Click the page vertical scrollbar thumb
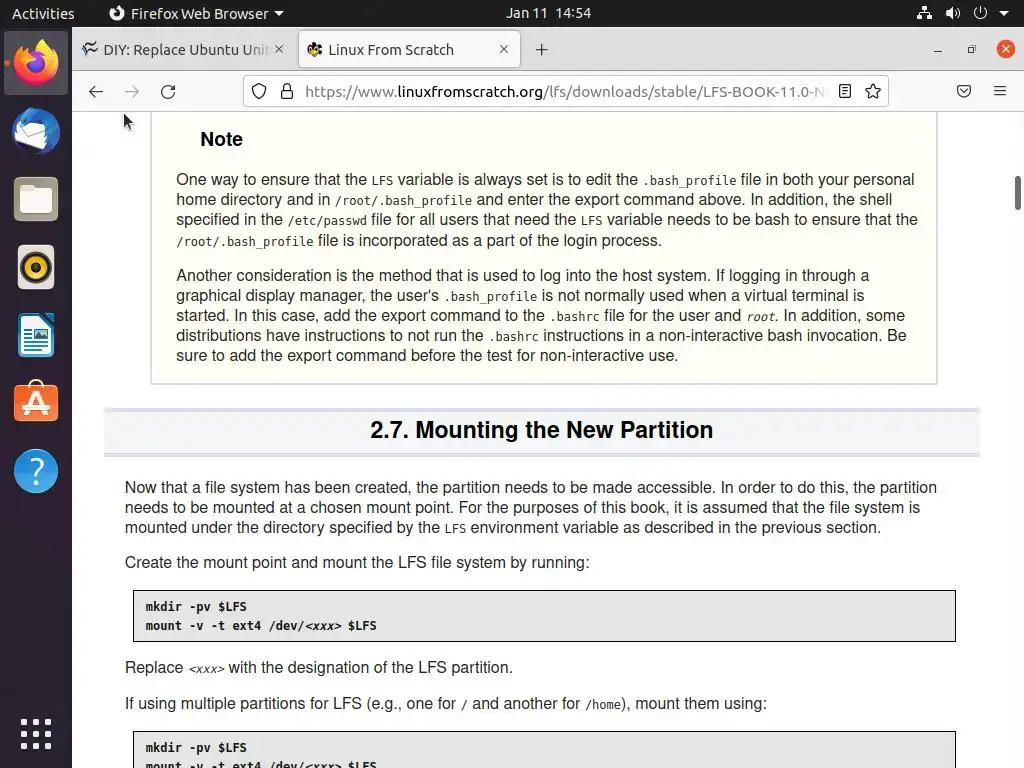 1017,193
